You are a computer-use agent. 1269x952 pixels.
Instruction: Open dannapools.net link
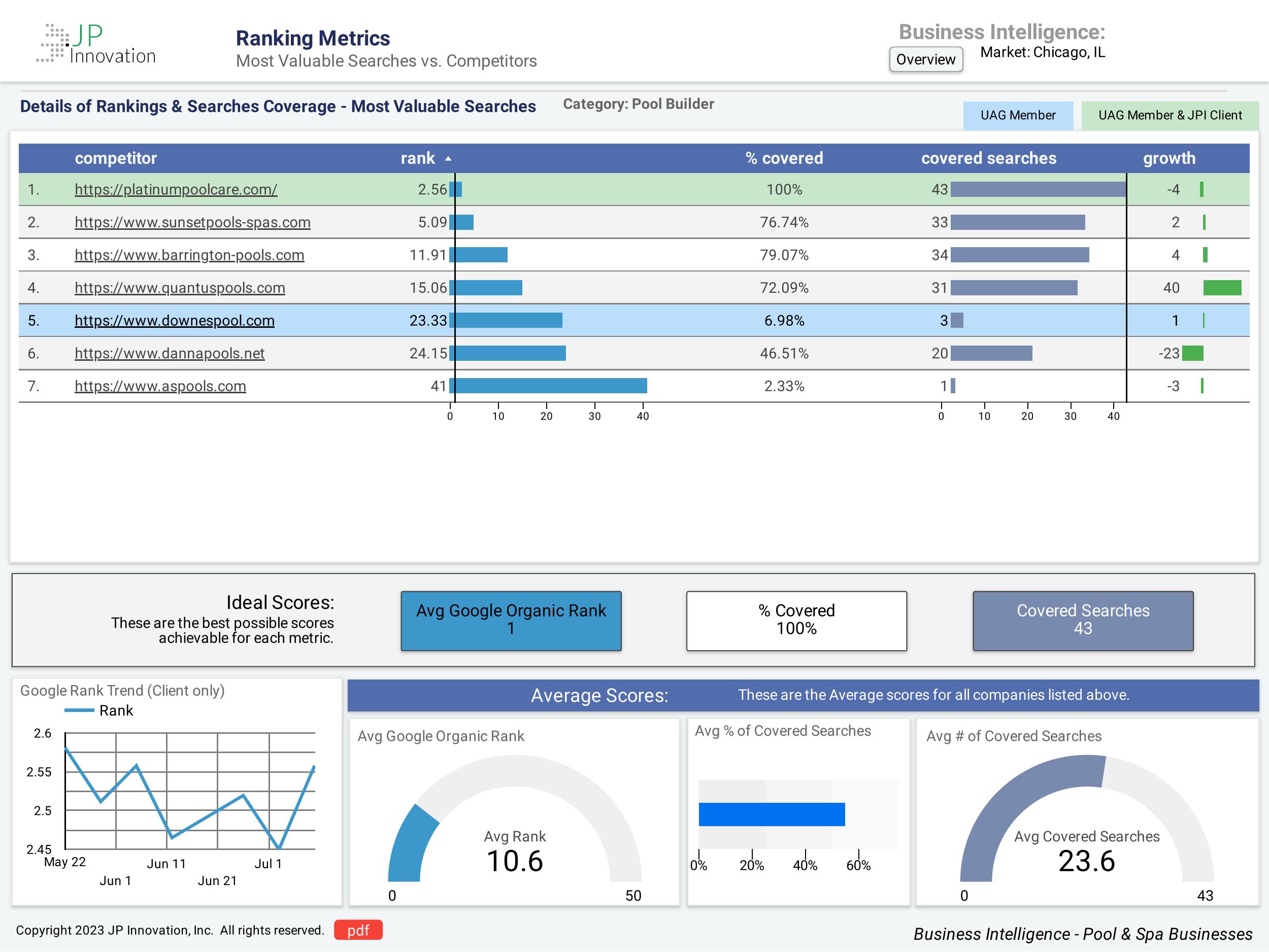169,353
